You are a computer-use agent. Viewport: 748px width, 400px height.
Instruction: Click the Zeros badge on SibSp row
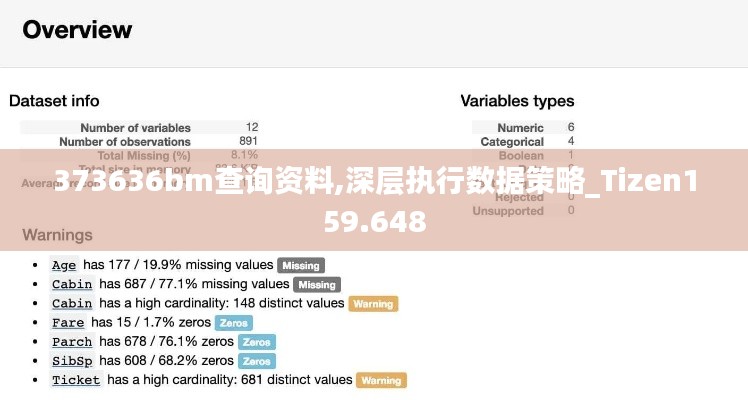257,361
